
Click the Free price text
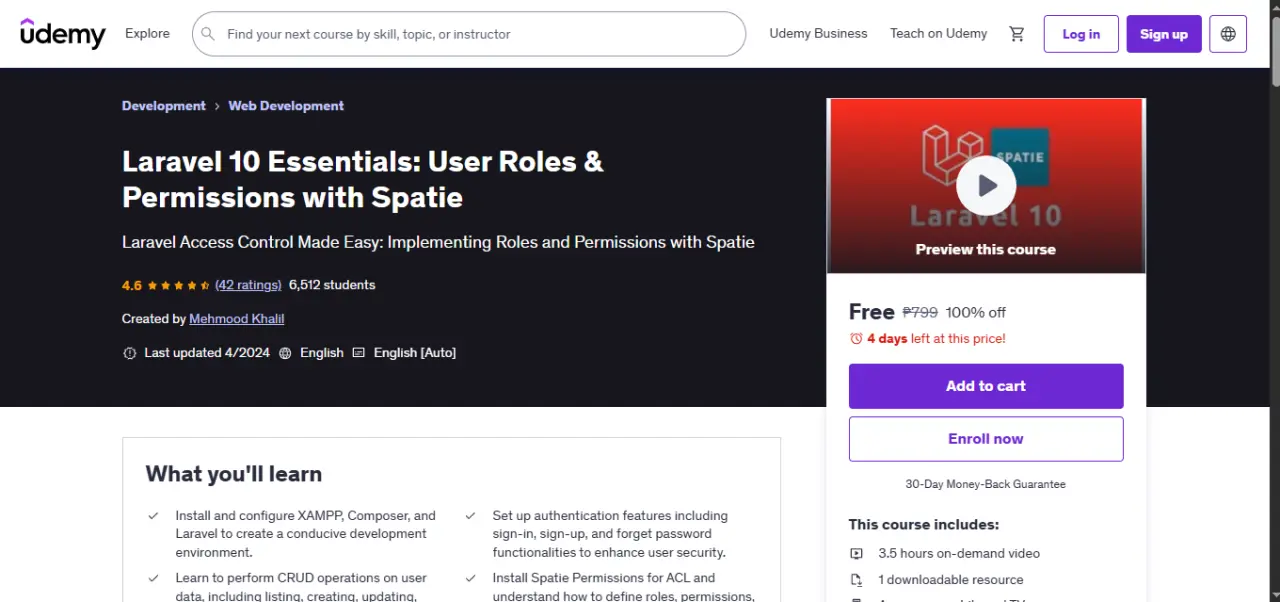pyautogui.click(x=872, y=312)
